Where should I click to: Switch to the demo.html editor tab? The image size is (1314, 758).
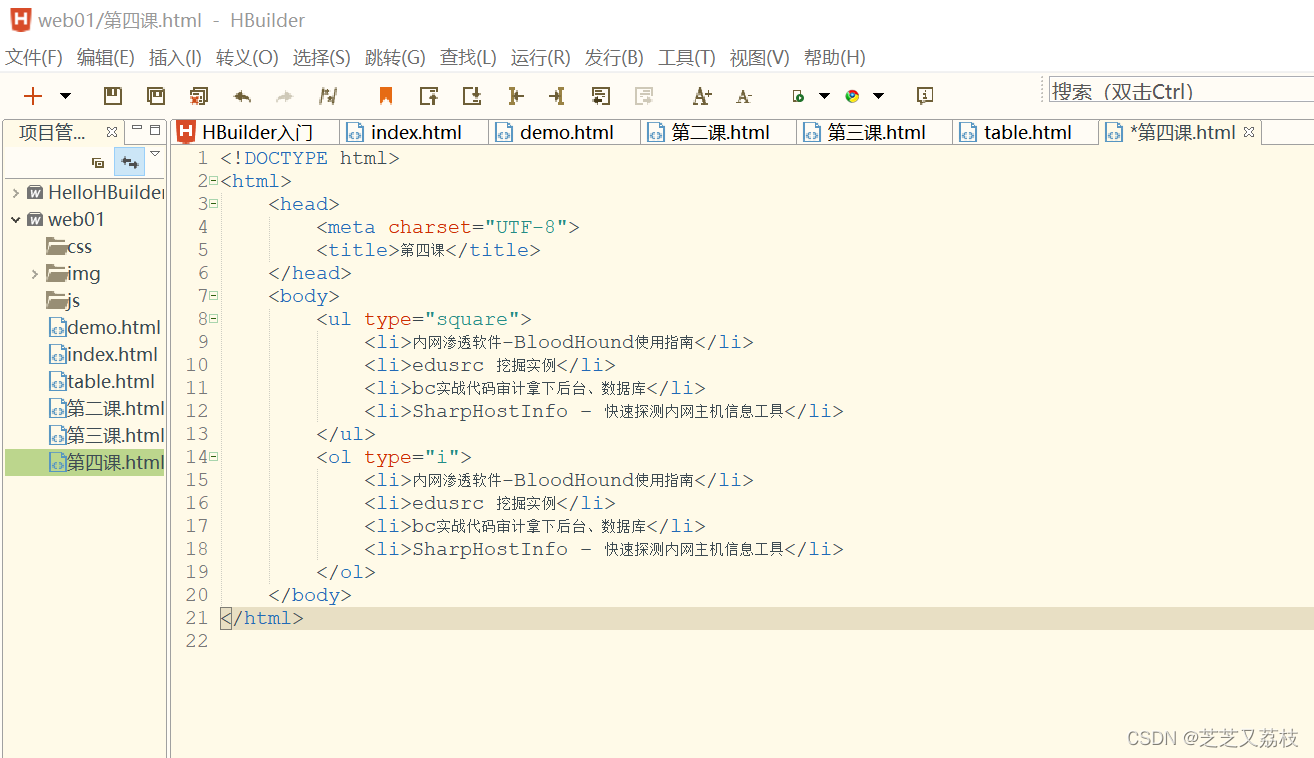pos(565,132)
